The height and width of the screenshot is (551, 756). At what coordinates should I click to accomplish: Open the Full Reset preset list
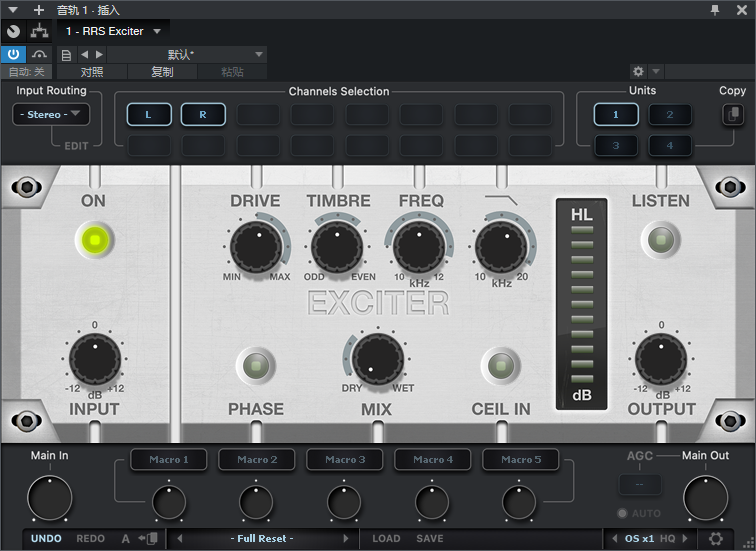coord(262,538)
